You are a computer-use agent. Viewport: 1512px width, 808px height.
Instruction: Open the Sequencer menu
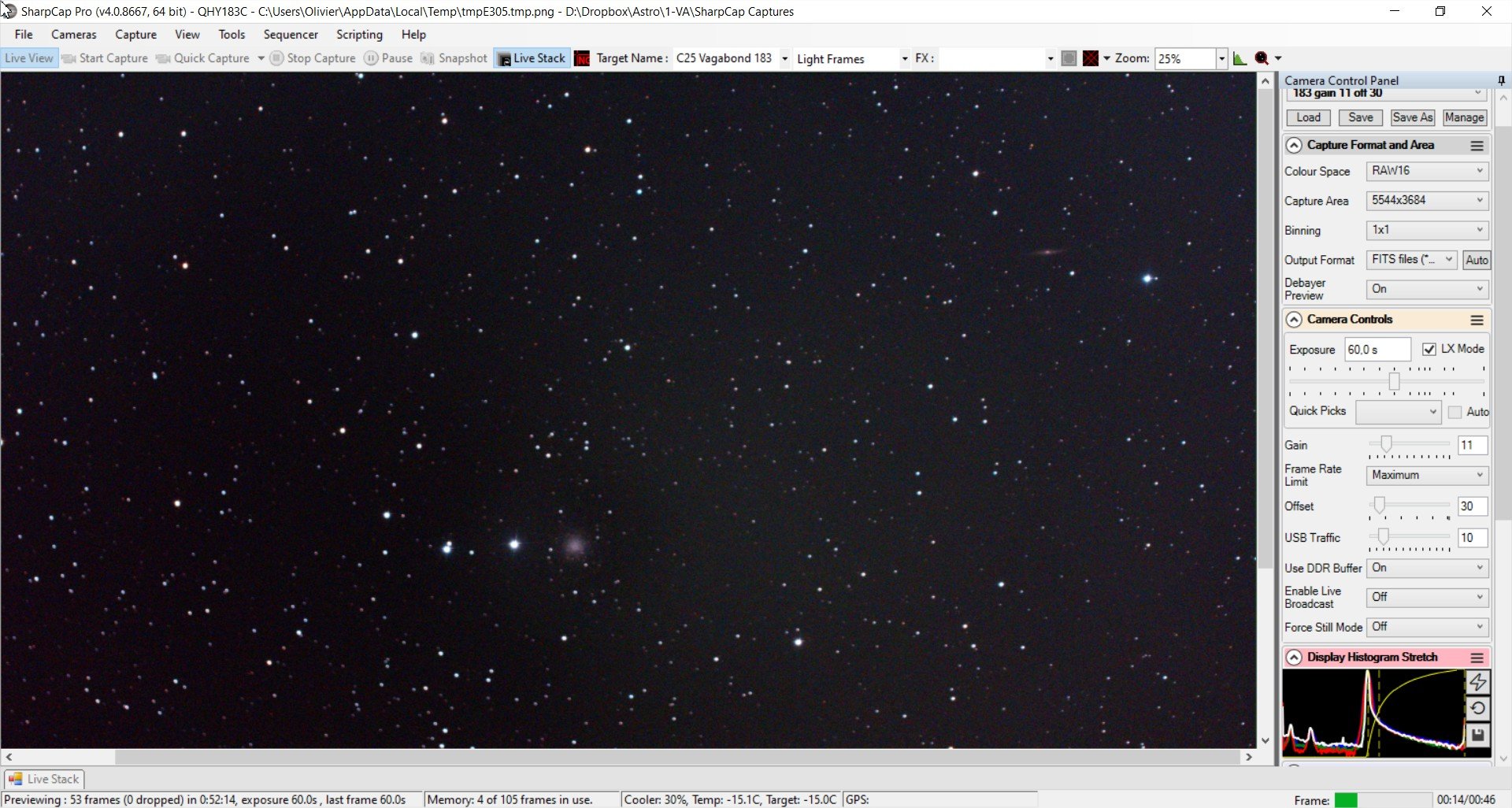(291, 35)
